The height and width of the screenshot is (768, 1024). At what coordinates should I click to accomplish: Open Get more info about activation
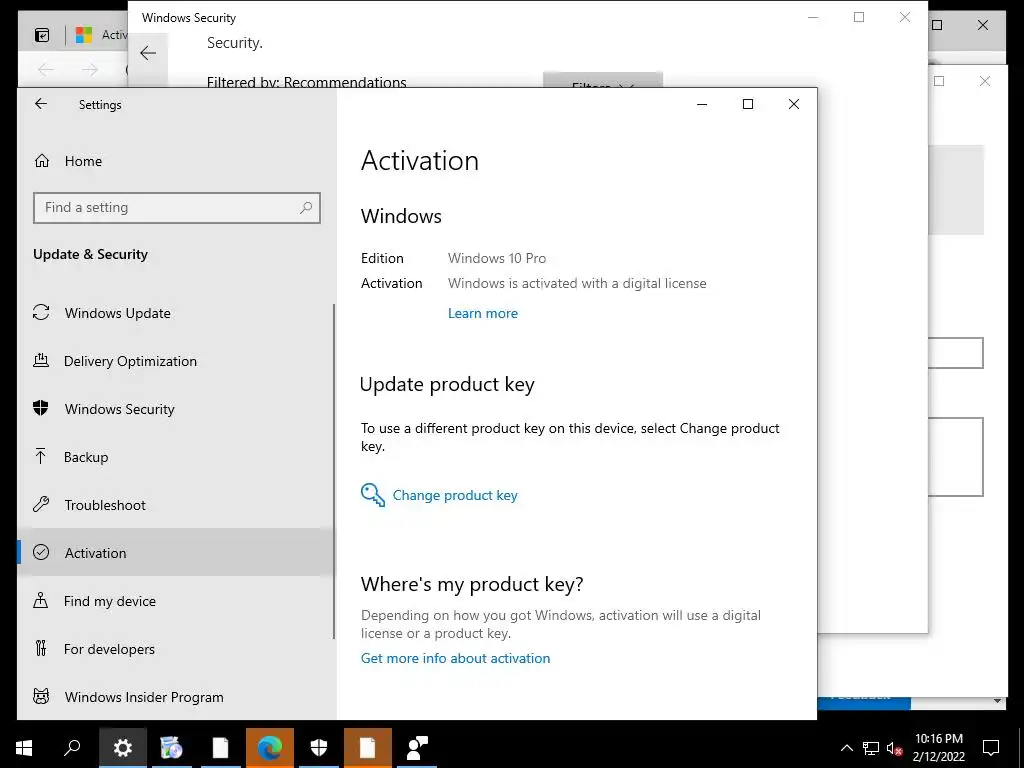pyautogui.click(x=455, y=658)
